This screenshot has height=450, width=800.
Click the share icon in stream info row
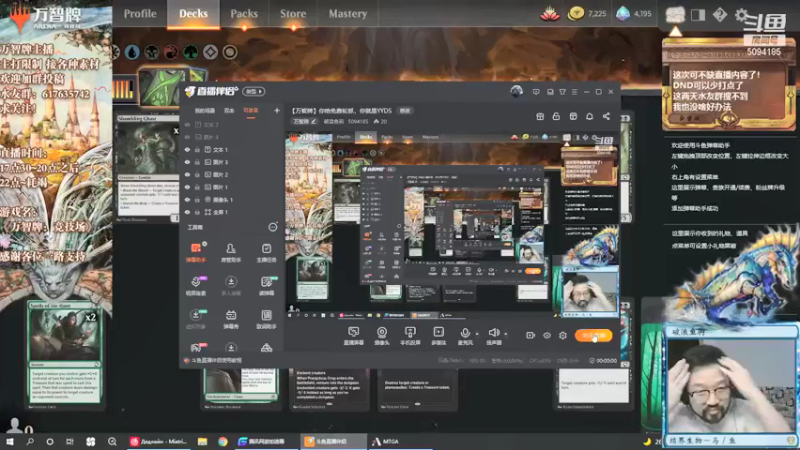point(606,116)
